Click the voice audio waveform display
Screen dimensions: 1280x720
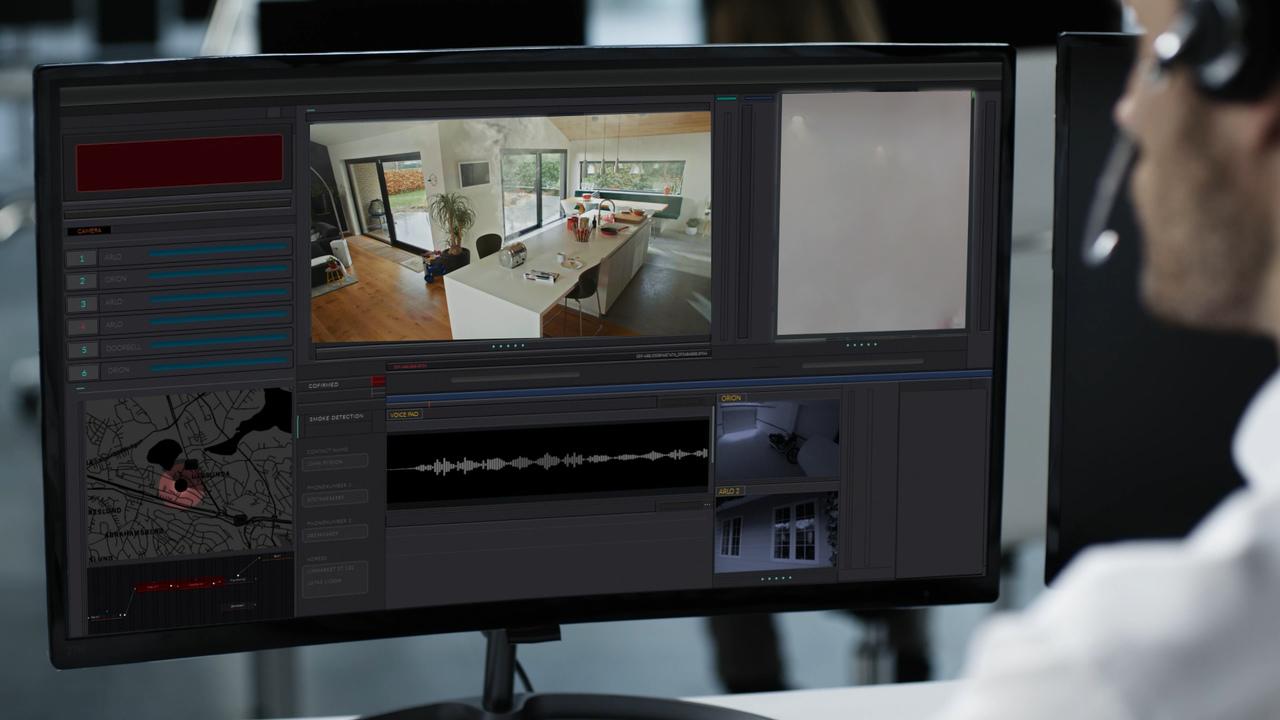[x=547, y=461]
